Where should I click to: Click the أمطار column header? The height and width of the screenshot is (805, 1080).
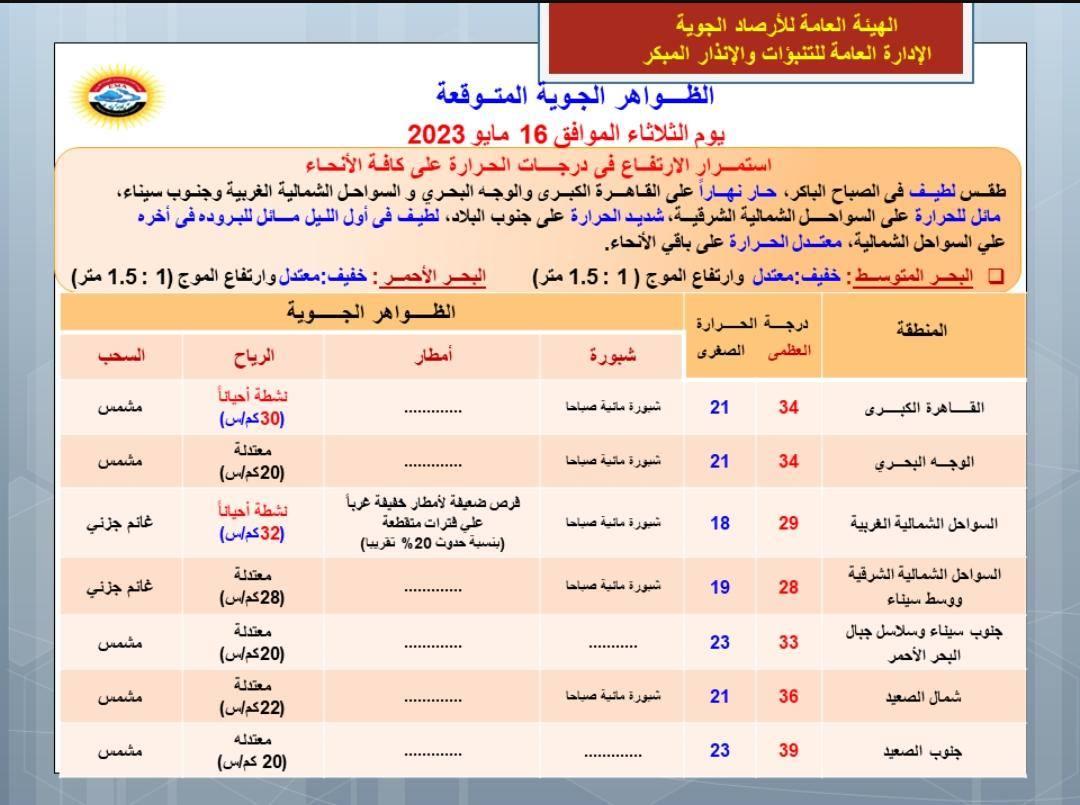[432, 355]
